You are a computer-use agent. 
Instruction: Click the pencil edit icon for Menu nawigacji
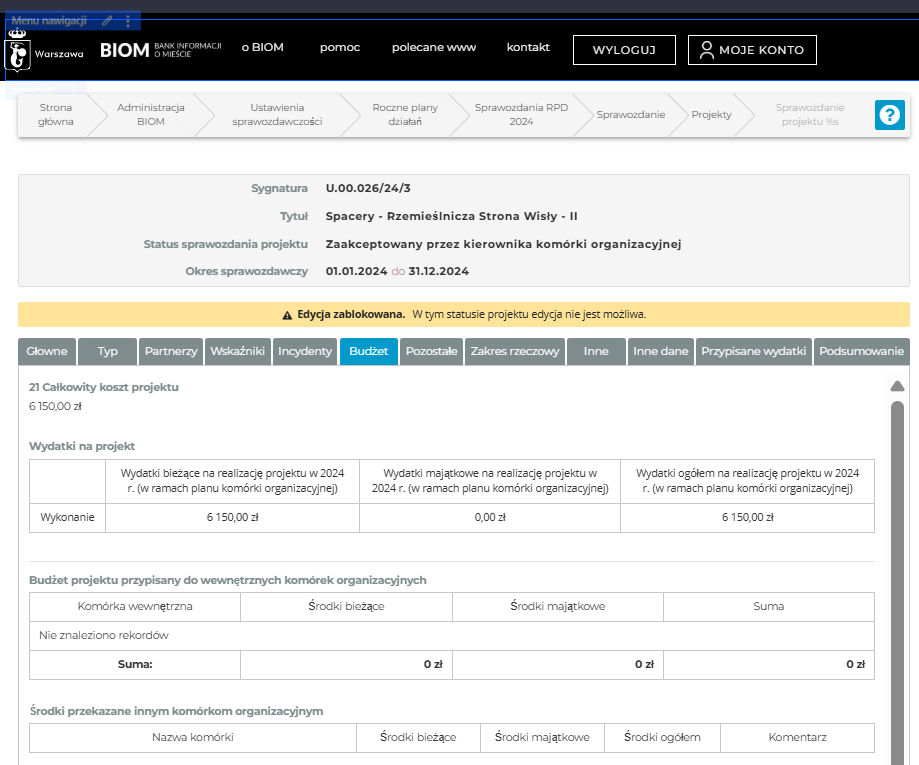(107, 20)
